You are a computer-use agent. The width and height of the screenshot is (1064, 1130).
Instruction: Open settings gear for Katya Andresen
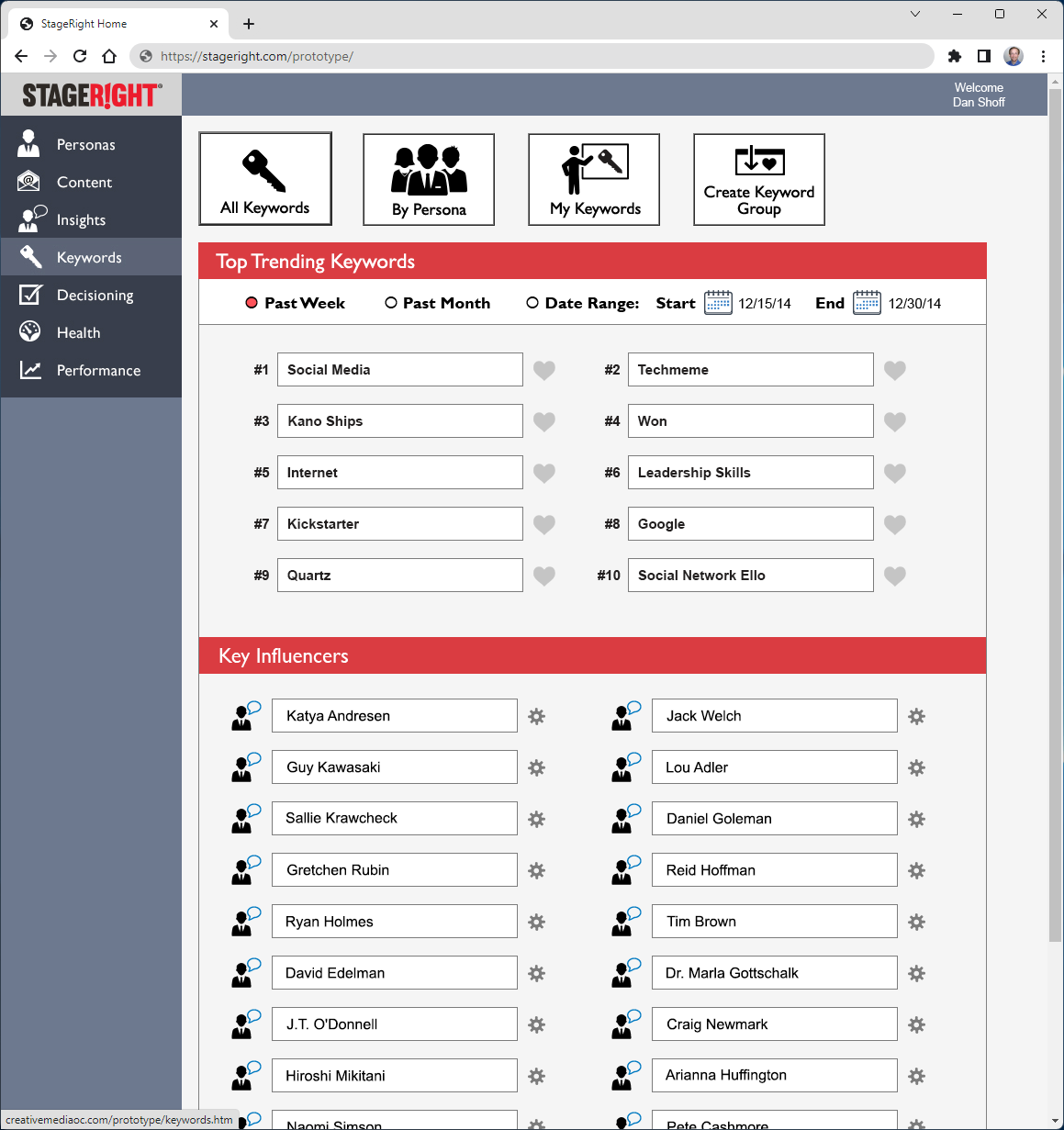pyautogui.click(x=537, y=716)
